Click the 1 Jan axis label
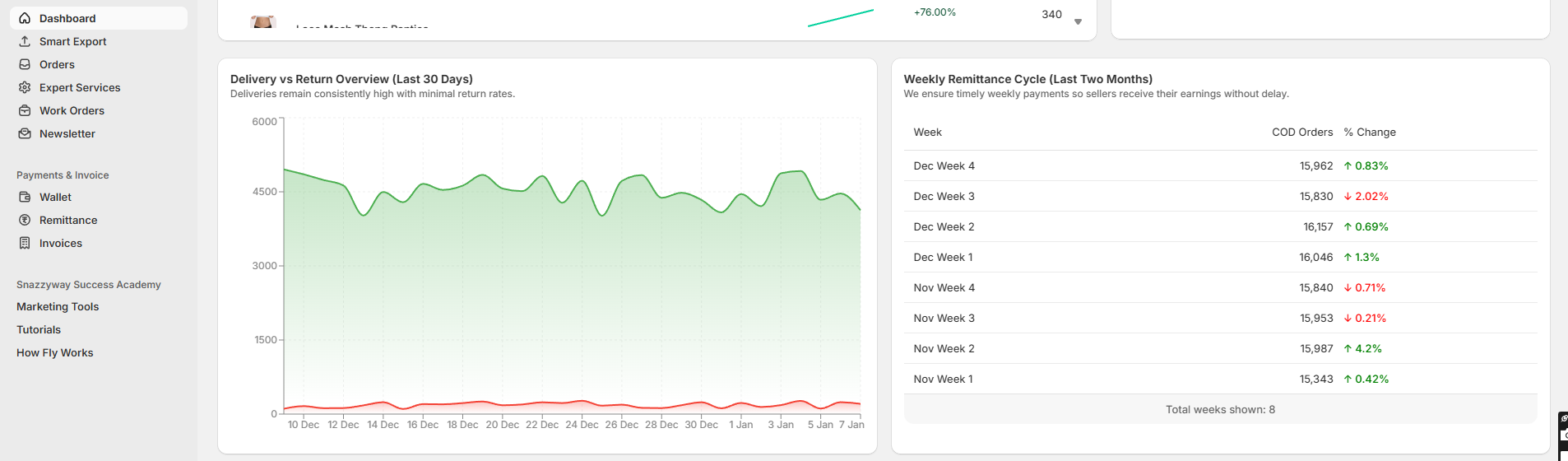The width and height of the screenshot is (1568, 461). point(740,425)
